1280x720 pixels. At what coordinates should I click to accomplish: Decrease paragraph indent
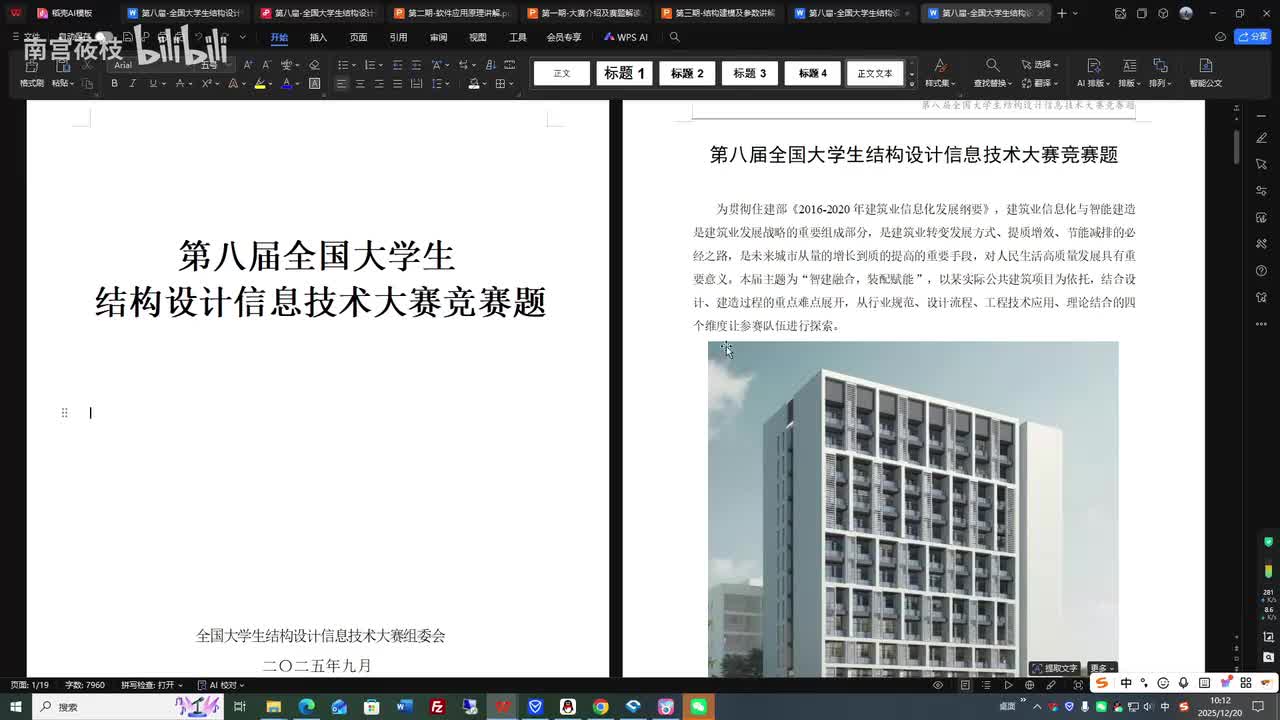click(x=397, y=64)
